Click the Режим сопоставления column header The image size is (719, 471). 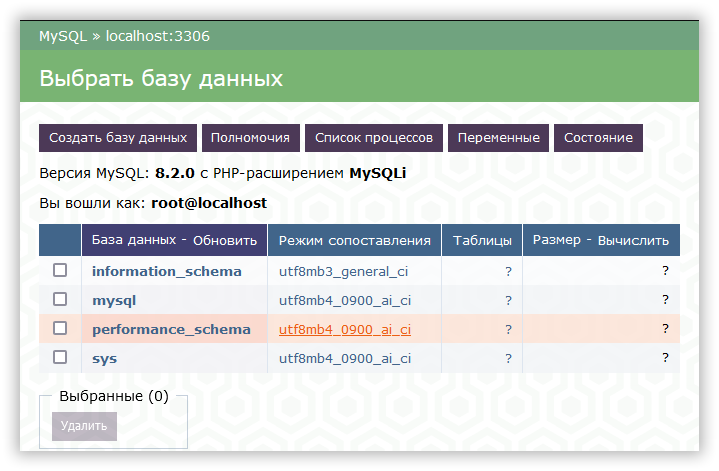tap(354, 240)
